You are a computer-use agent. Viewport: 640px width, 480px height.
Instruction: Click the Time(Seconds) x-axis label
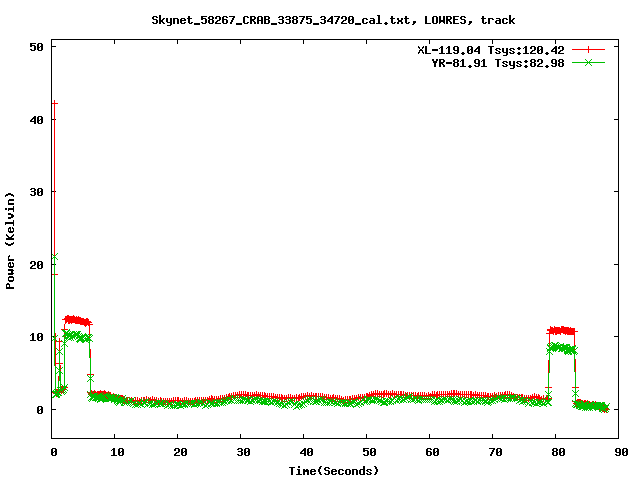click(334, 471)
